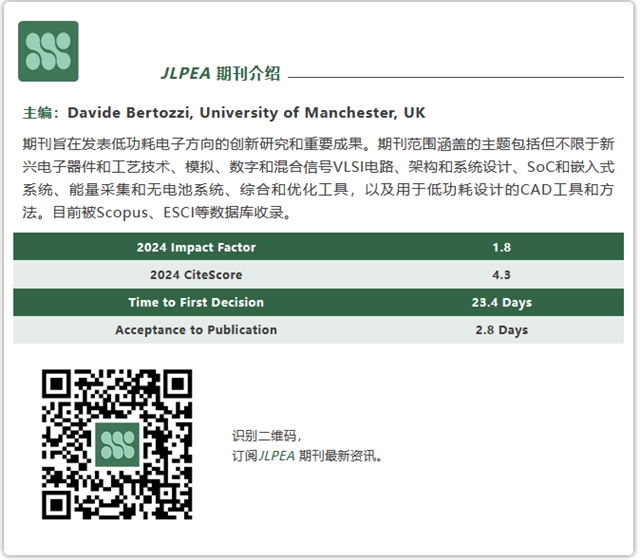The image size is (640, 560).
Task: Click the green JLPEA logo at top left
Action: tap(48, 51)
